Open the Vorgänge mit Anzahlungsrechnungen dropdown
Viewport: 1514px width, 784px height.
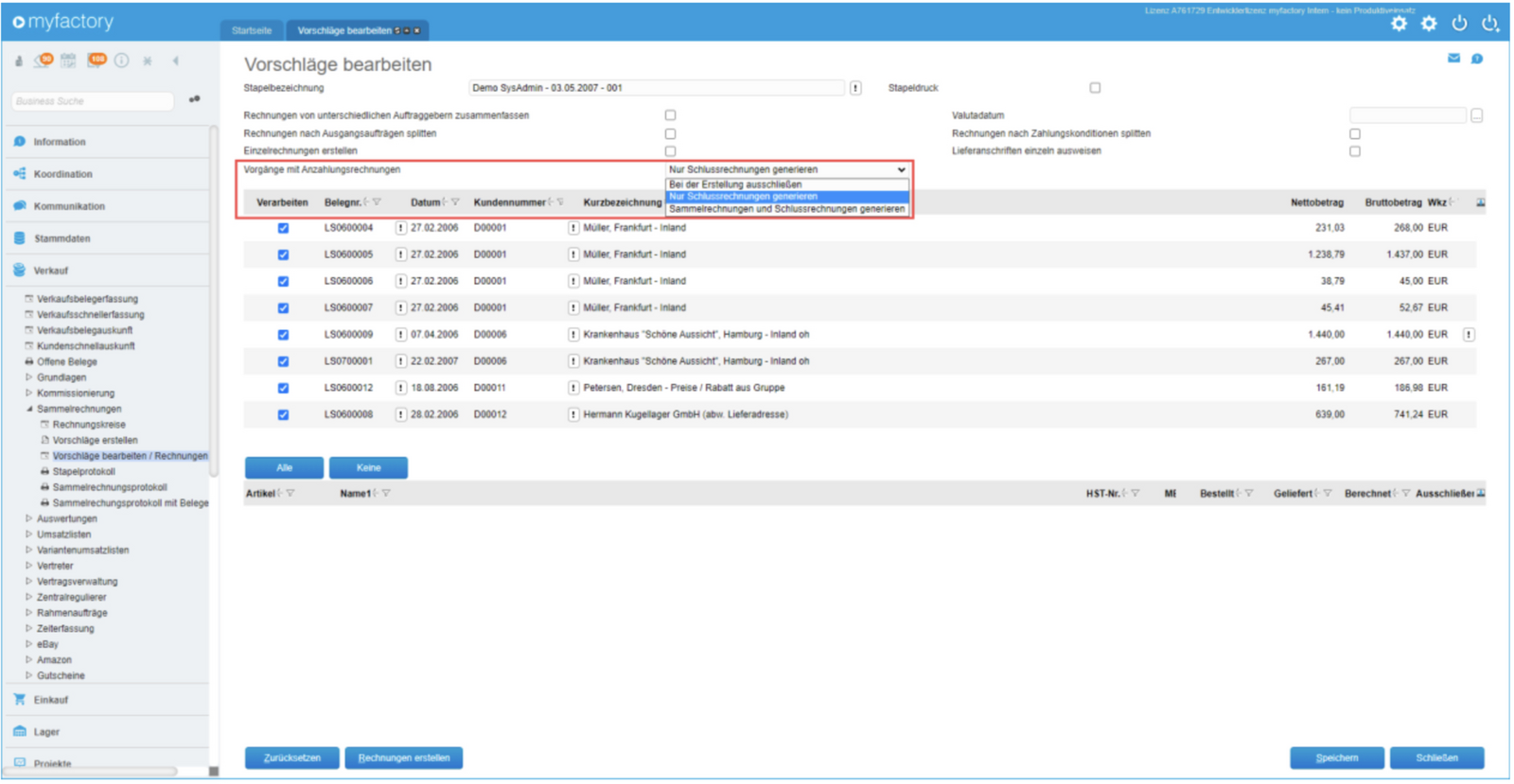click(x=787, y=170)
